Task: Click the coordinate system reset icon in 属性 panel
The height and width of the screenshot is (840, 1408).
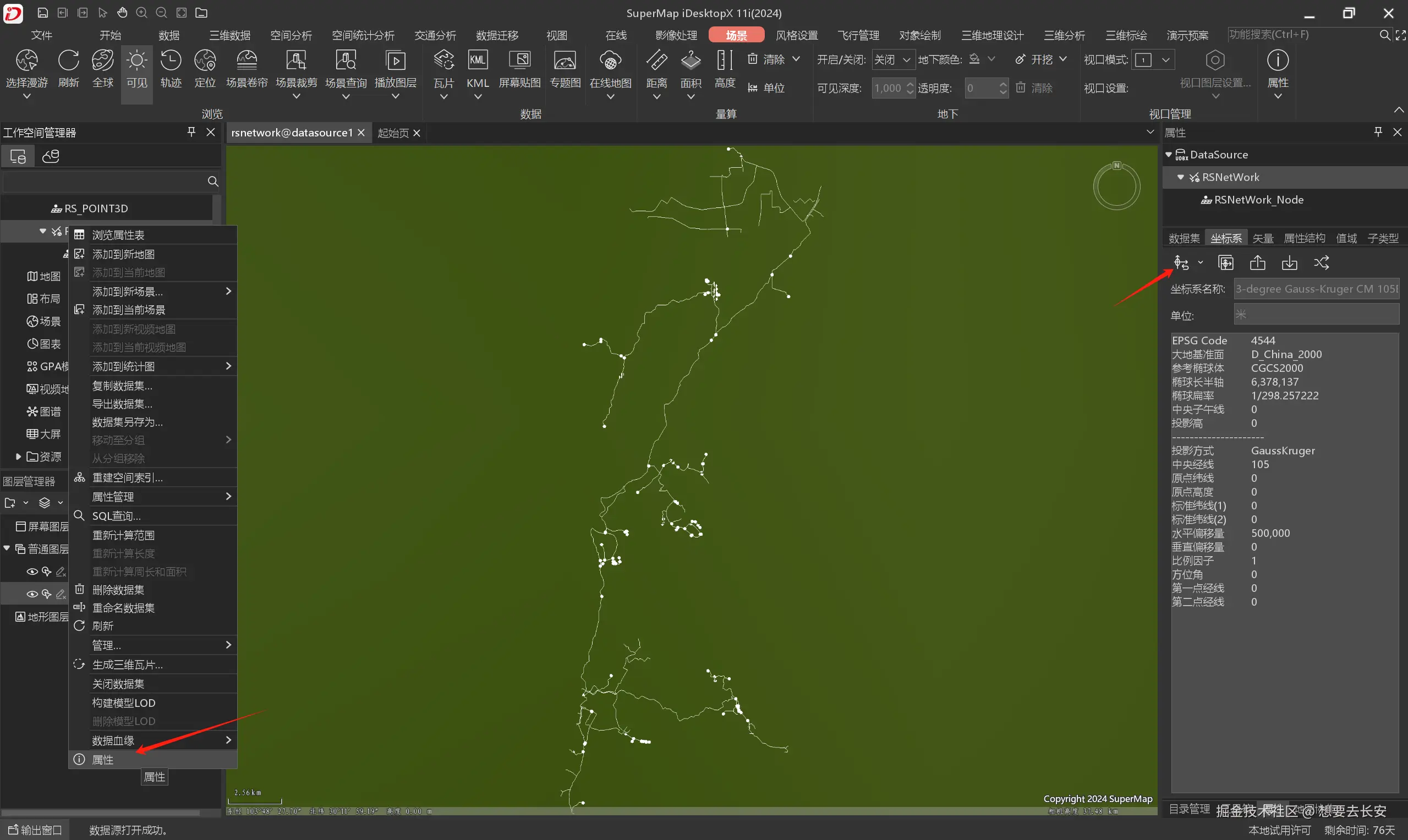Action: [1181, 263]
